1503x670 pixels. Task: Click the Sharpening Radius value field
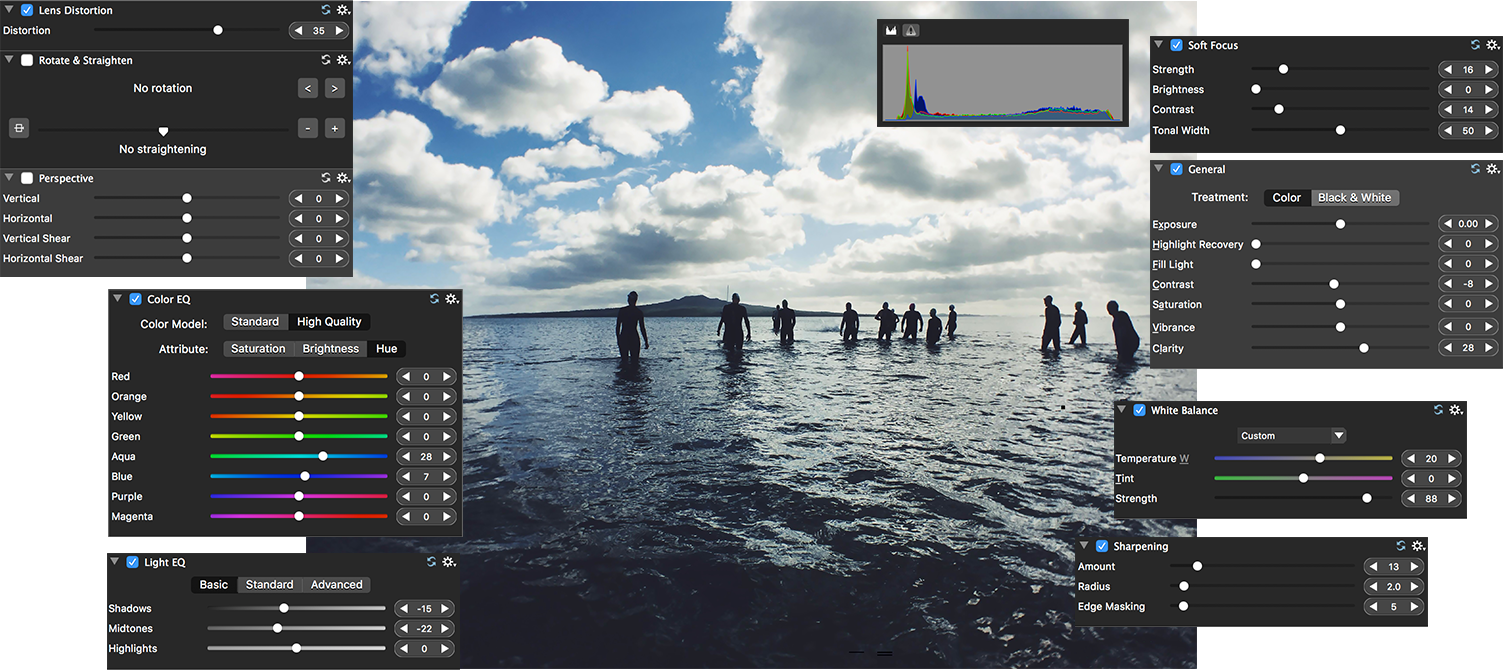pyautogui.click(x=1394, y=587)
